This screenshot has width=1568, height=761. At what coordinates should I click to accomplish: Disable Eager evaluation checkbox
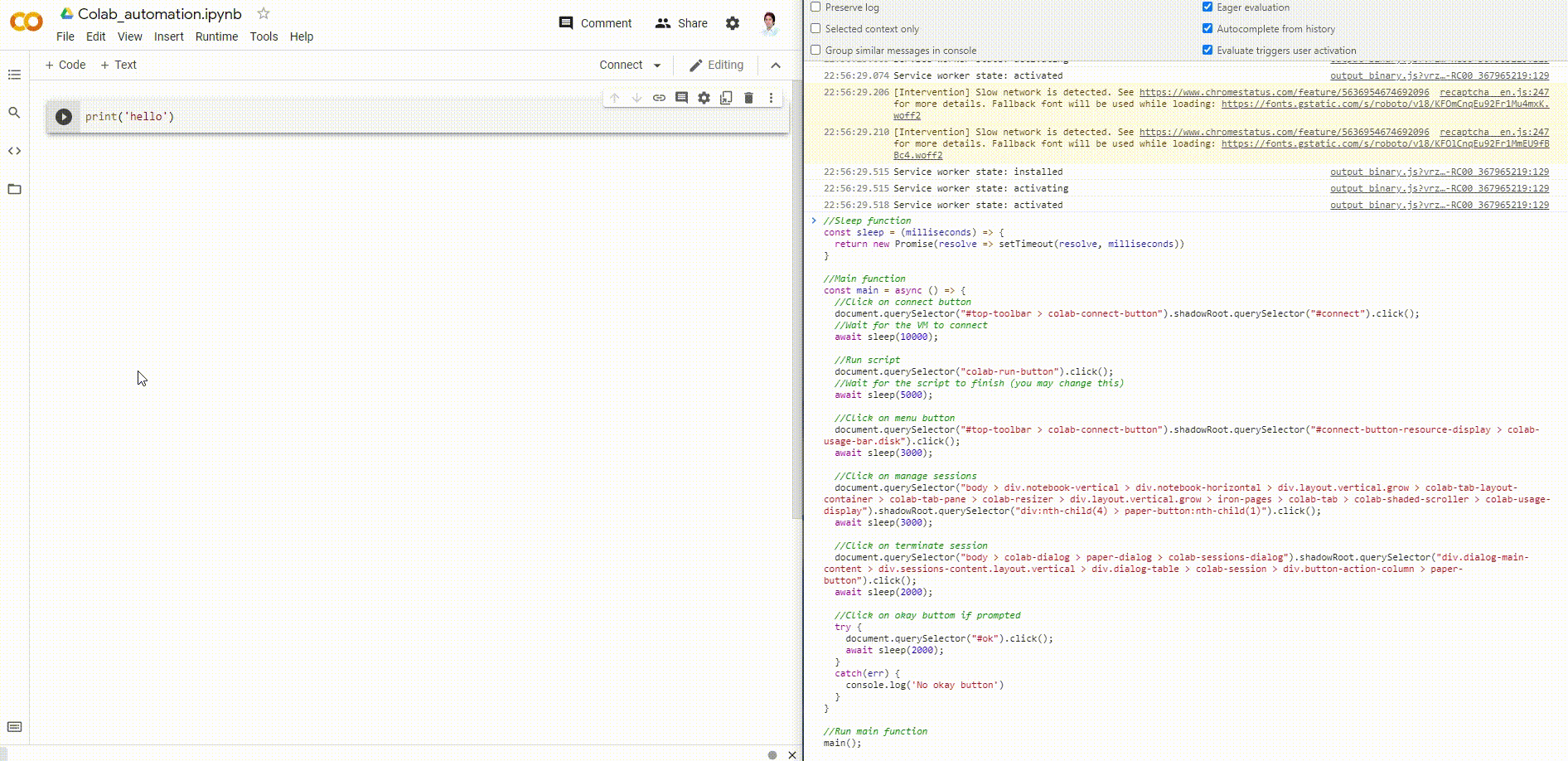click(x=1207, y=7)
